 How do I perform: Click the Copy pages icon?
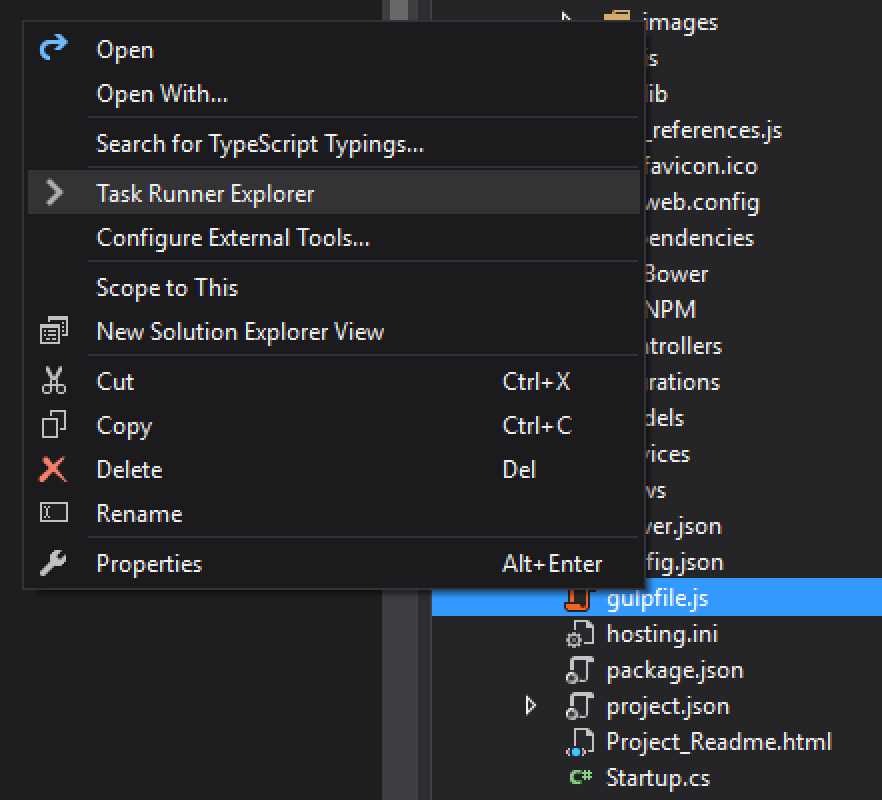[x=52, y=425]
